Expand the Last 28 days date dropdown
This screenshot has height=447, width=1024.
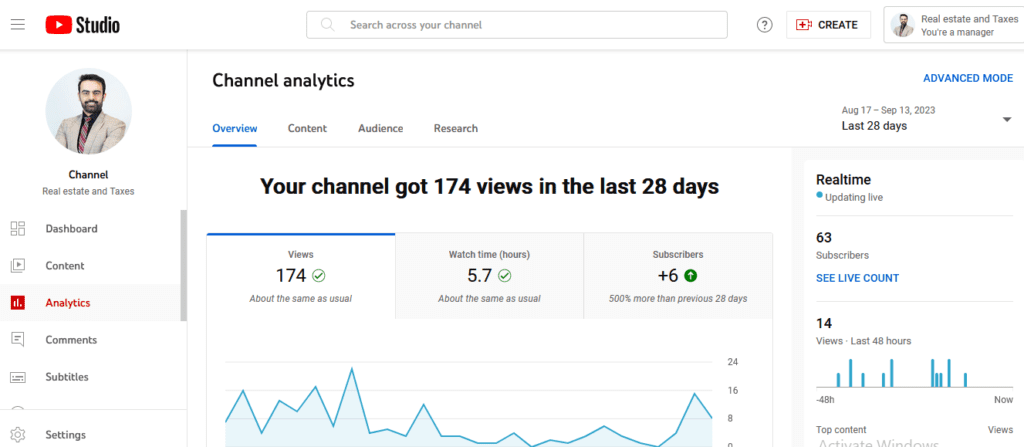point(1006,120)
